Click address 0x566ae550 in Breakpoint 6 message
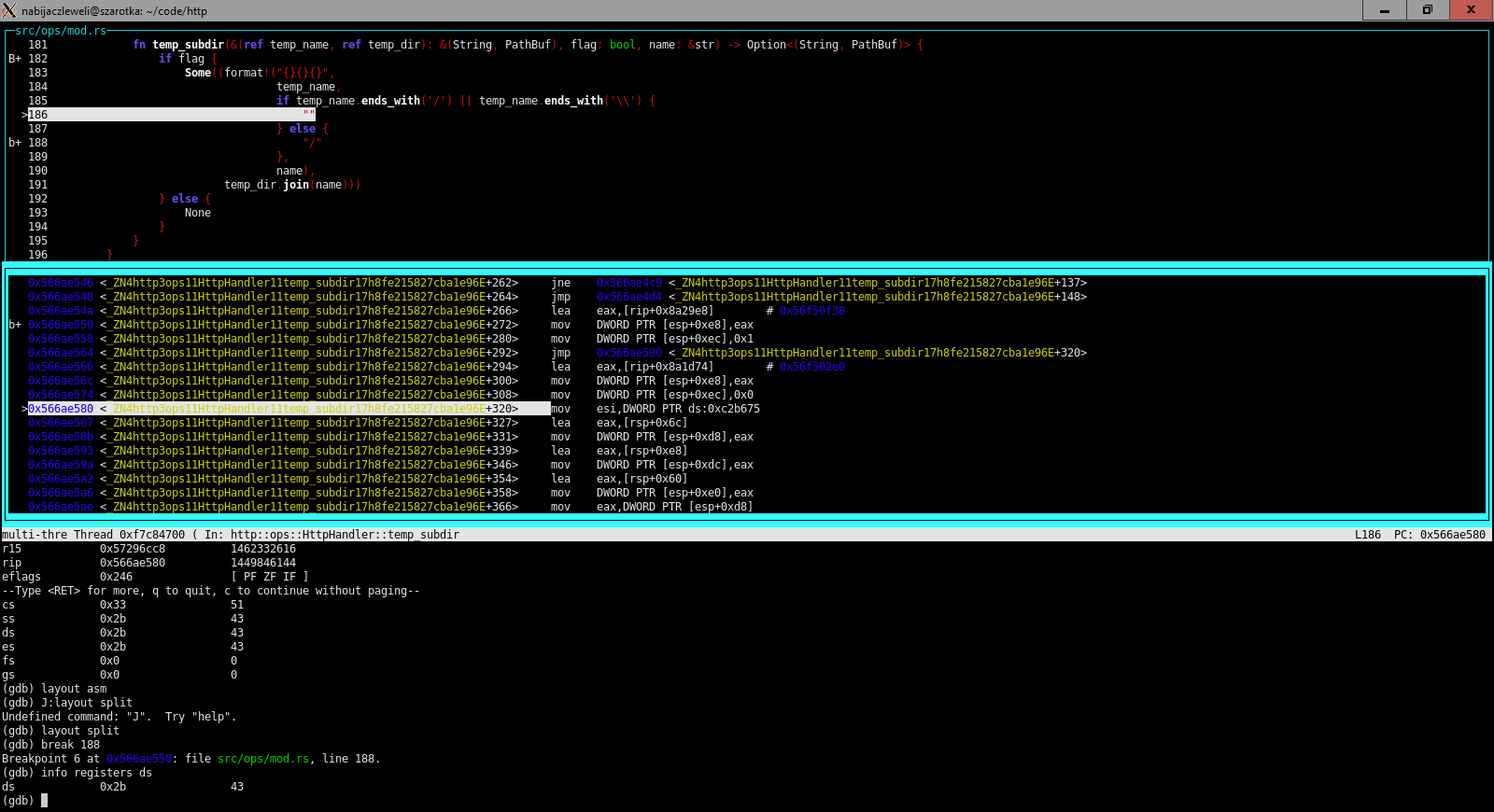 pos(139,759)
